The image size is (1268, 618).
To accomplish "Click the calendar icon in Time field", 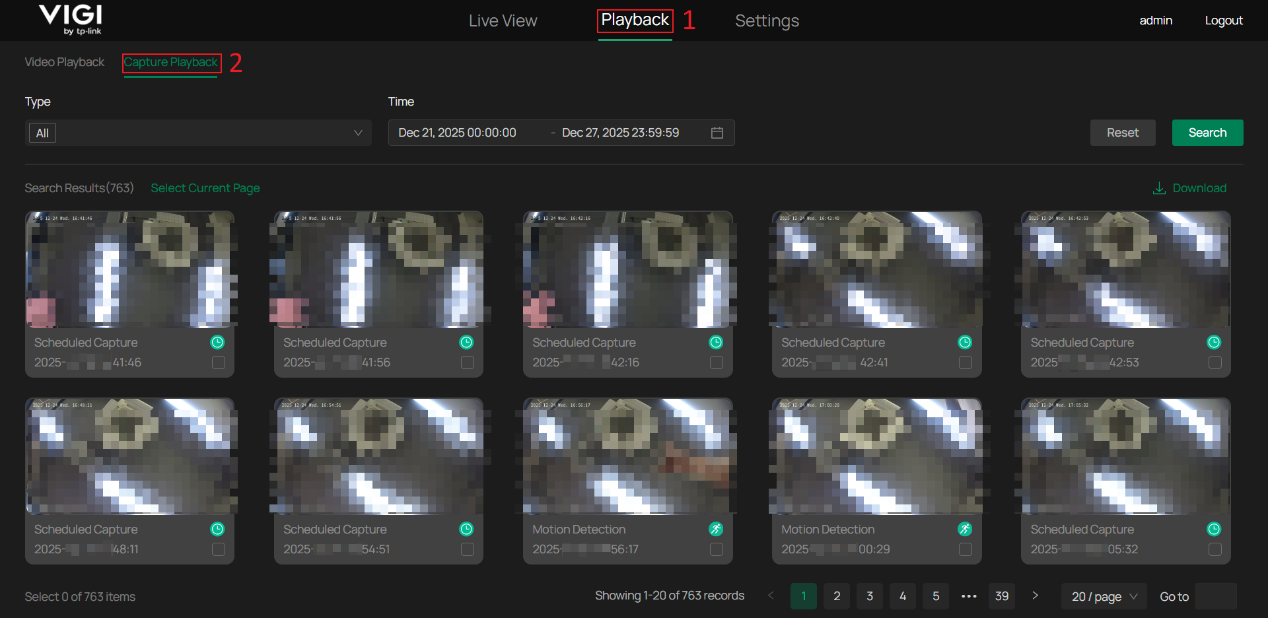I will coord(717,133).
